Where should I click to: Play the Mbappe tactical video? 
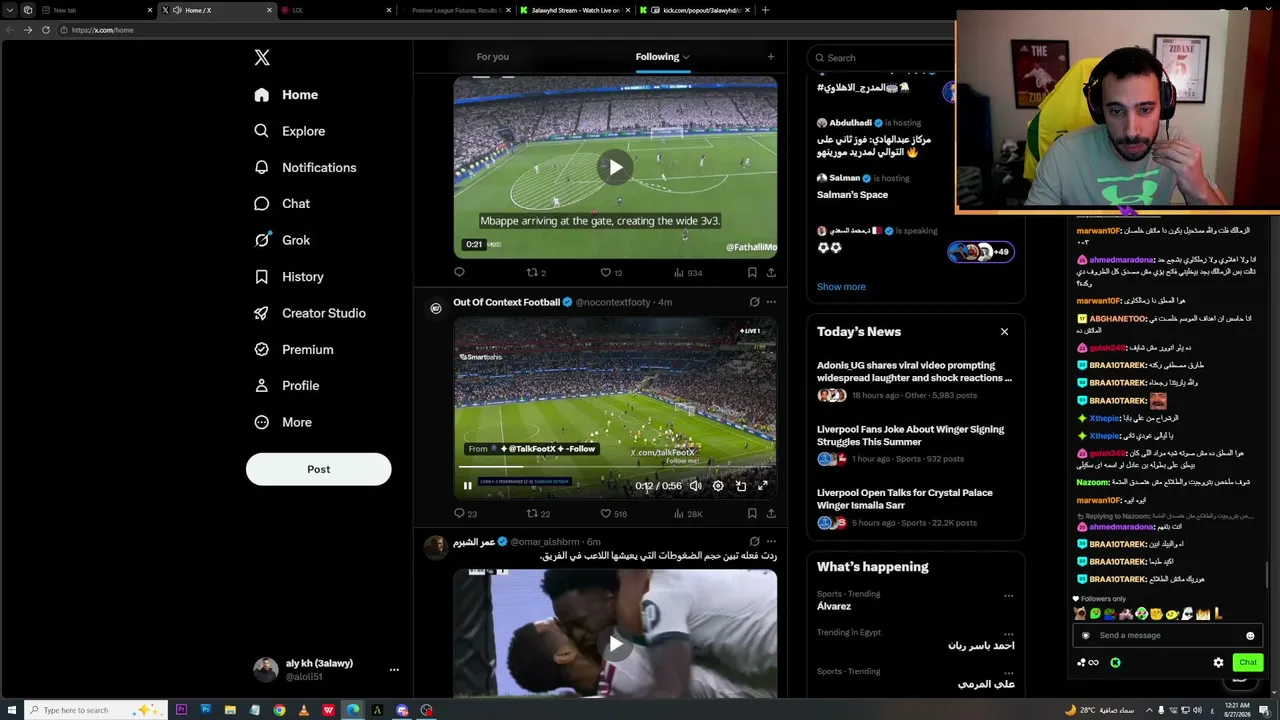[615, 167]
